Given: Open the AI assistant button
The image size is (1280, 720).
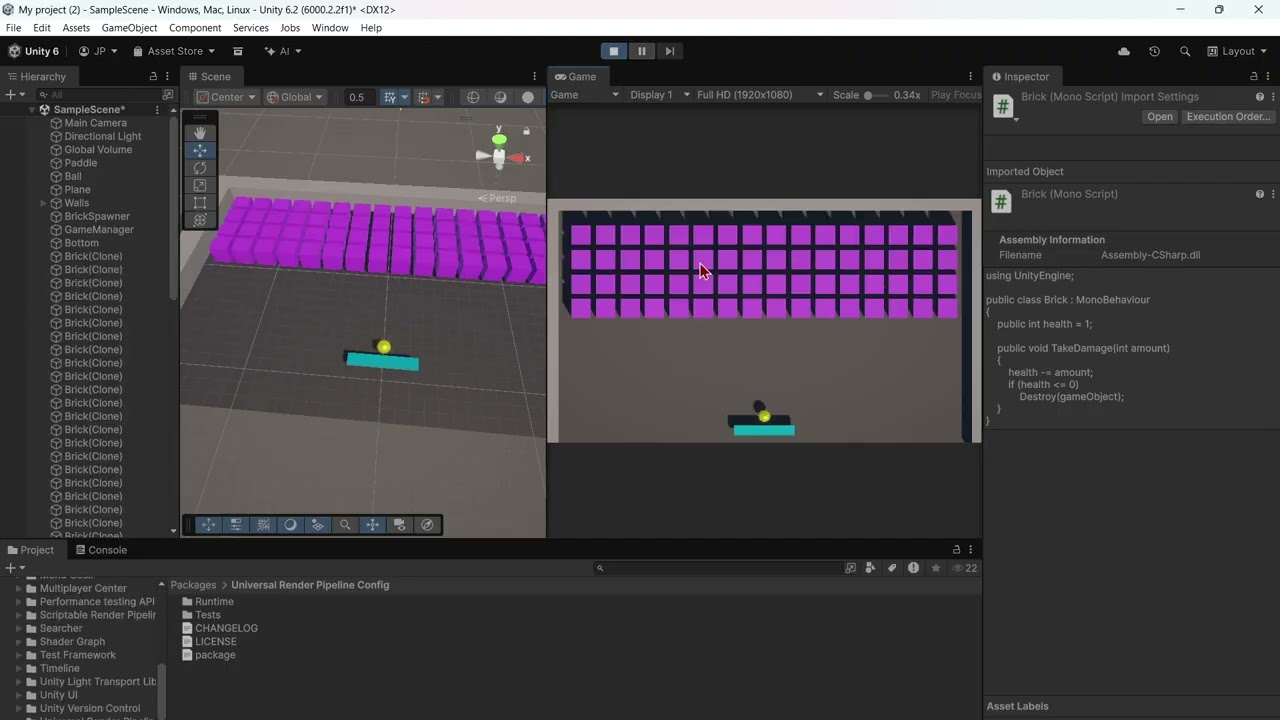Looking at the screenshot, I should click(x=283, y=51).
